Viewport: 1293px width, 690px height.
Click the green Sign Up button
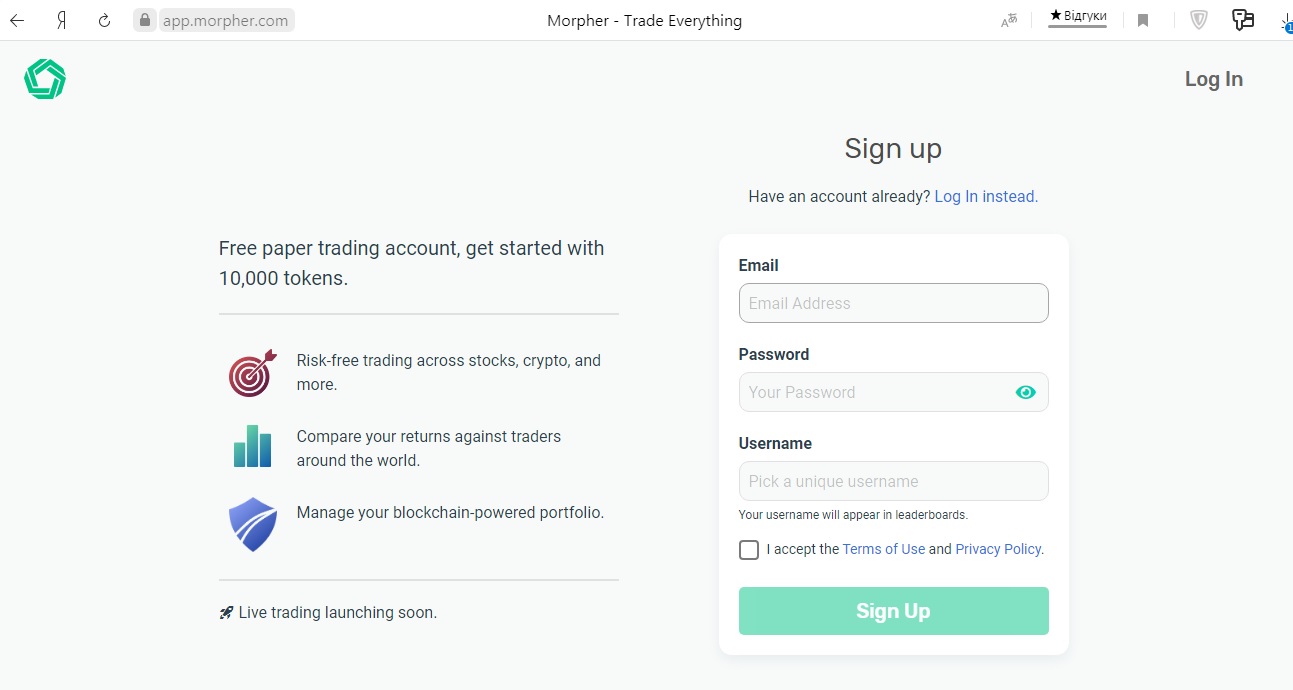click(894, 611)
